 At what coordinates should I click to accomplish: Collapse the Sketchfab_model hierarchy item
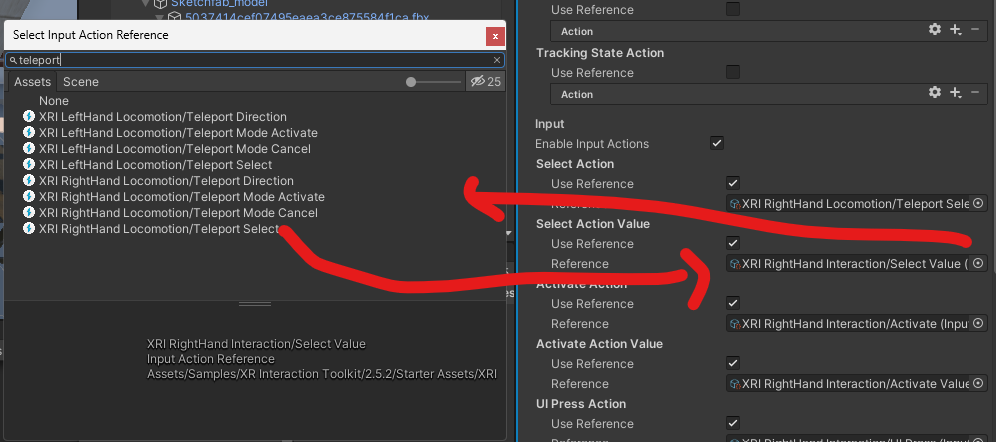pos(145,3)
